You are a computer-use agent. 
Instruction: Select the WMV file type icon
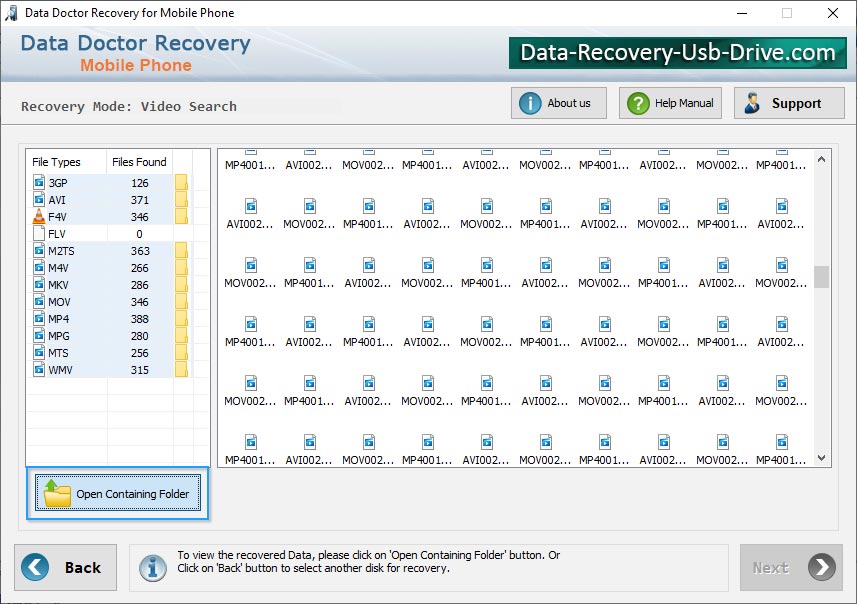(39, 369)
